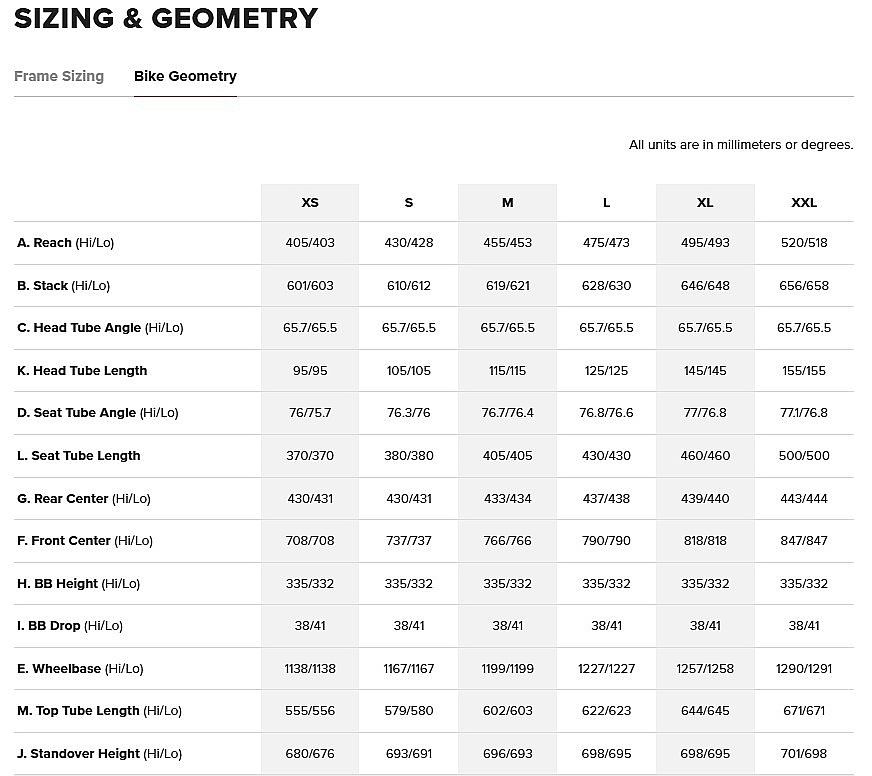Click the XS size column header
Viewport: 872px width, 776px height.
[x=310, y=202]
